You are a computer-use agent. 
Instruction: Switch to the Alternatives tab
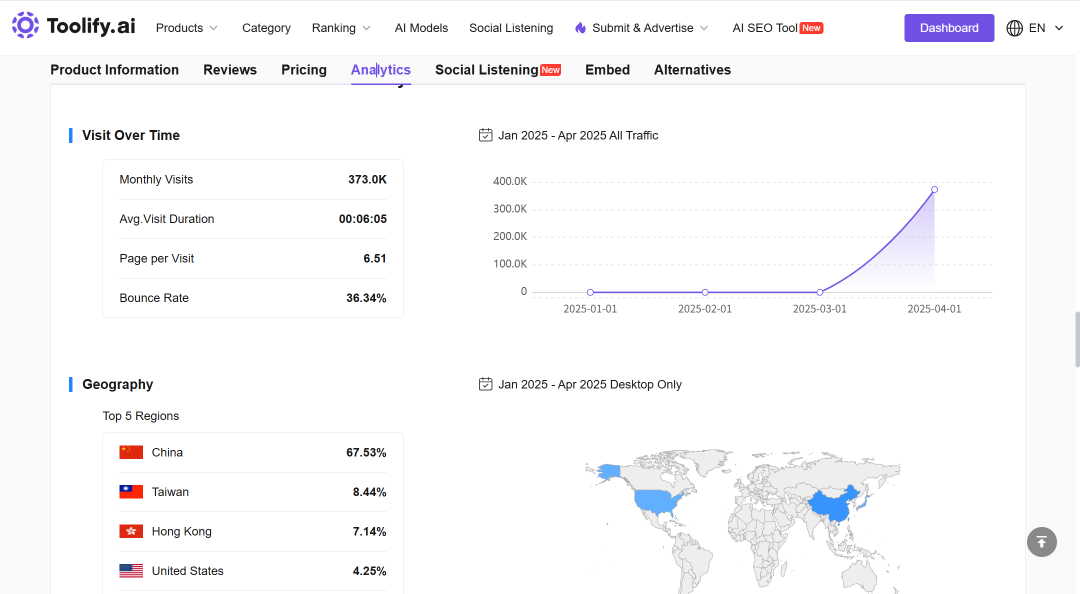692,70
